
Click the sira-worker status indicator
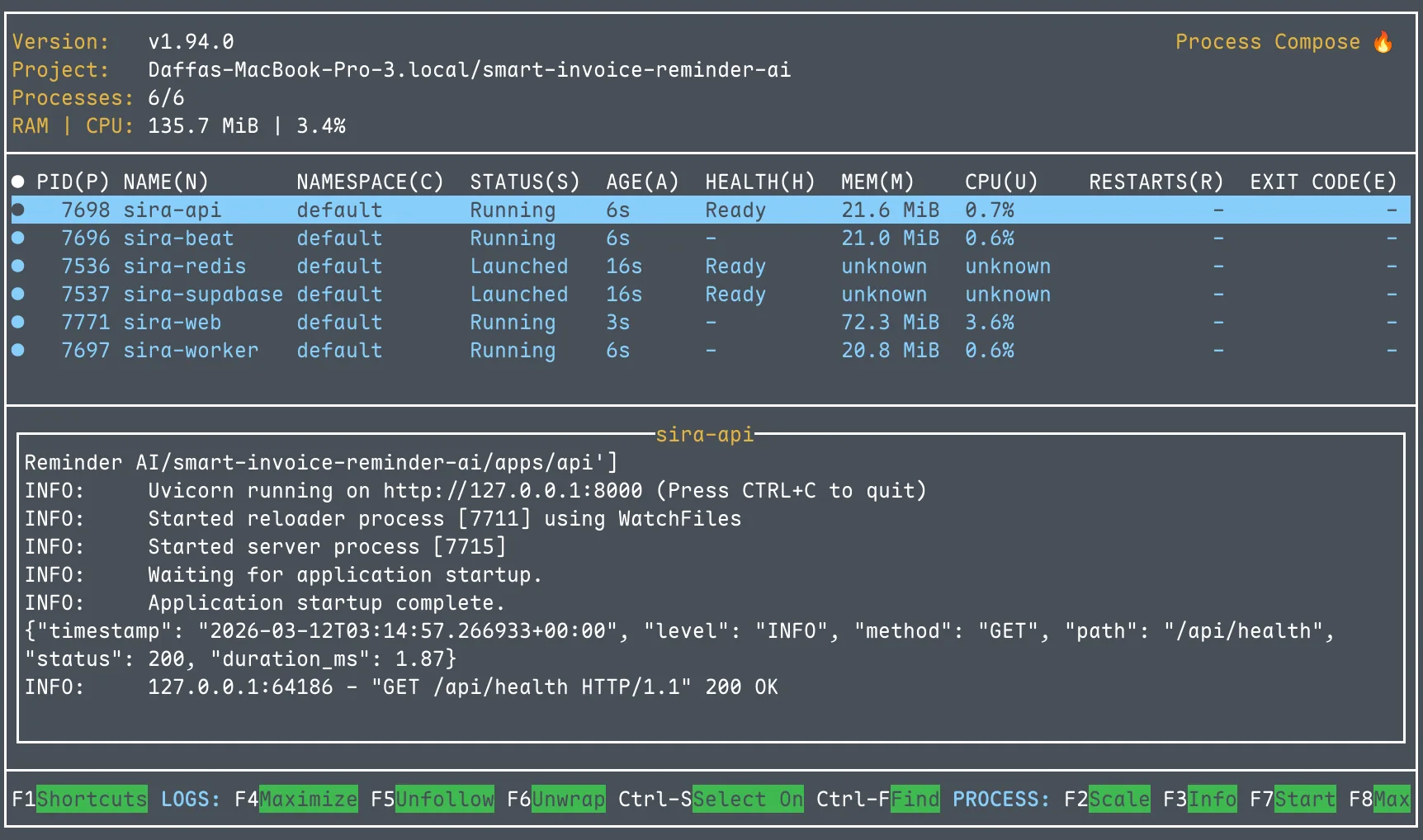pos(19,350)
